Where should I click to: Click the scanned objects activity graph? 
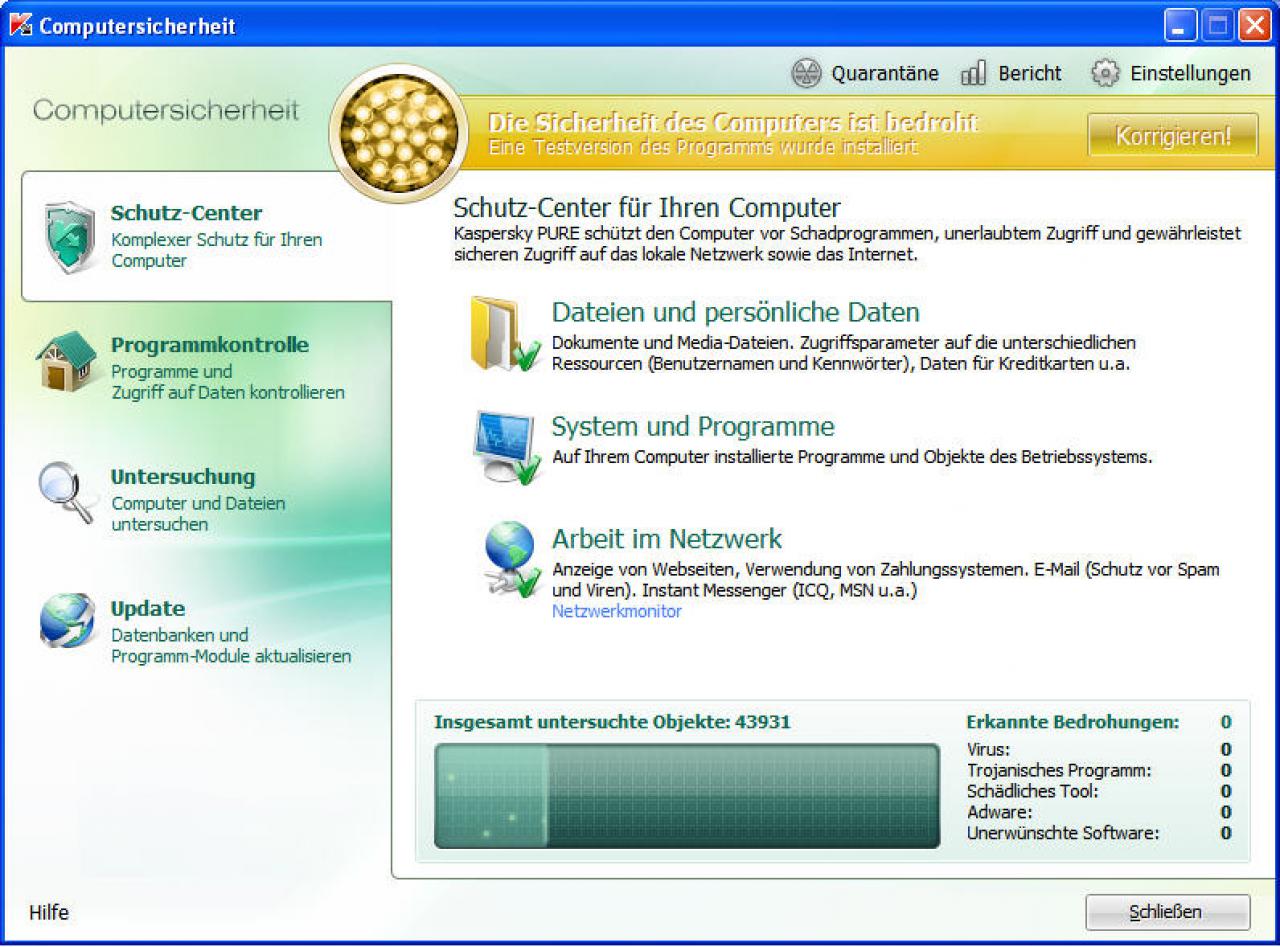pos(687,796)
